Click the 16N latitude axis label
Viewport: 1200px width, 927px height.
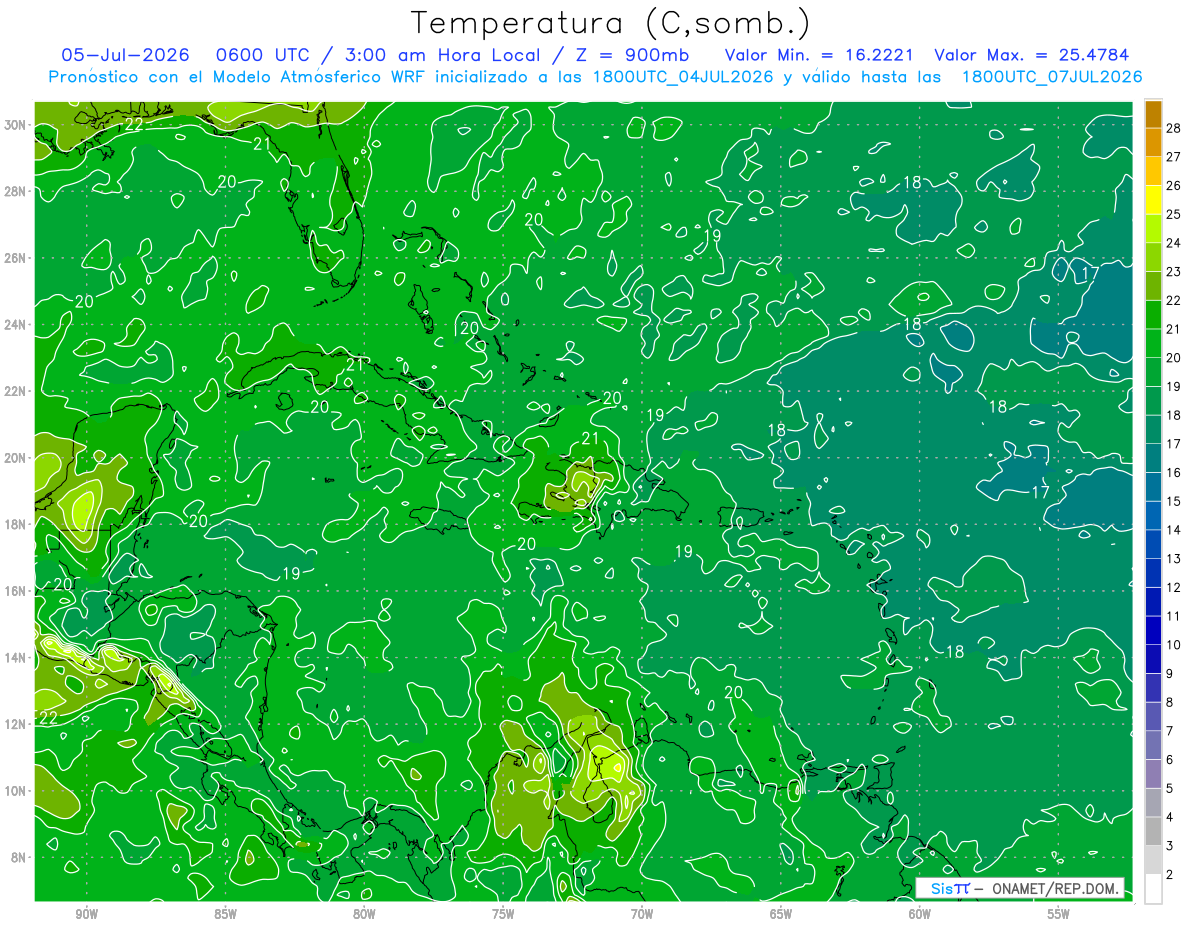17,591
